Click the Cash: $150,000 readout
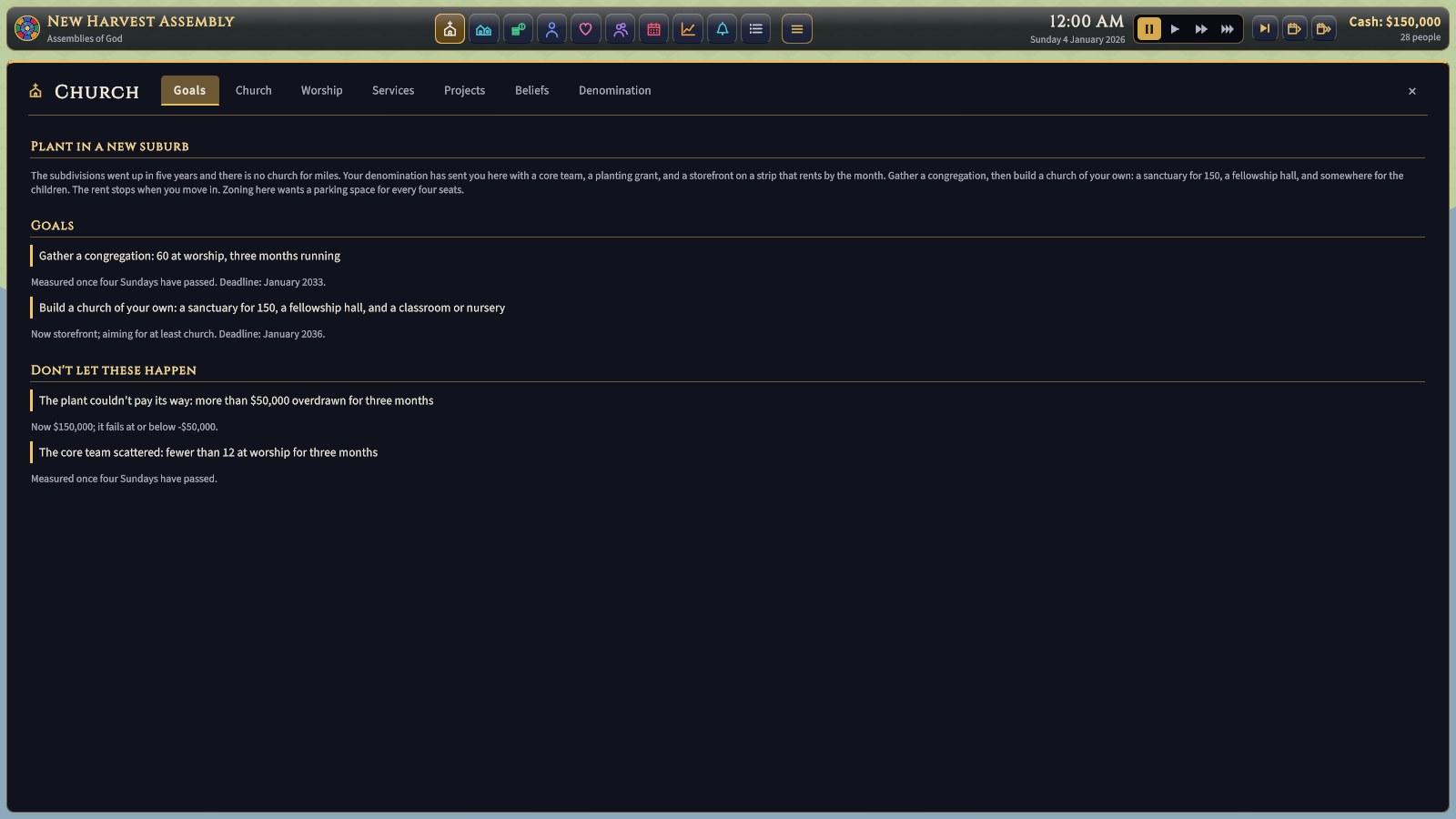Image resolution: width=1456 pixels, height=819 pixels. [x=1394, y=22]
